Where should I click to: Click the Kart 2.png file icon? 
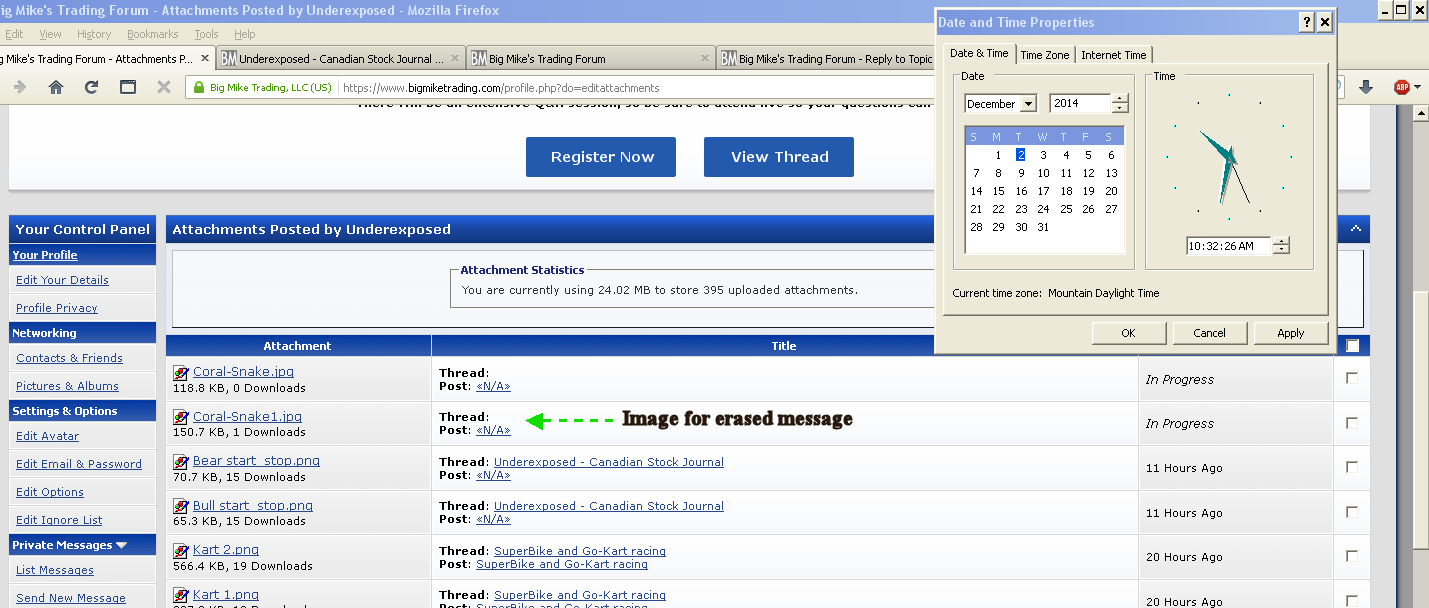coord(181,551)
